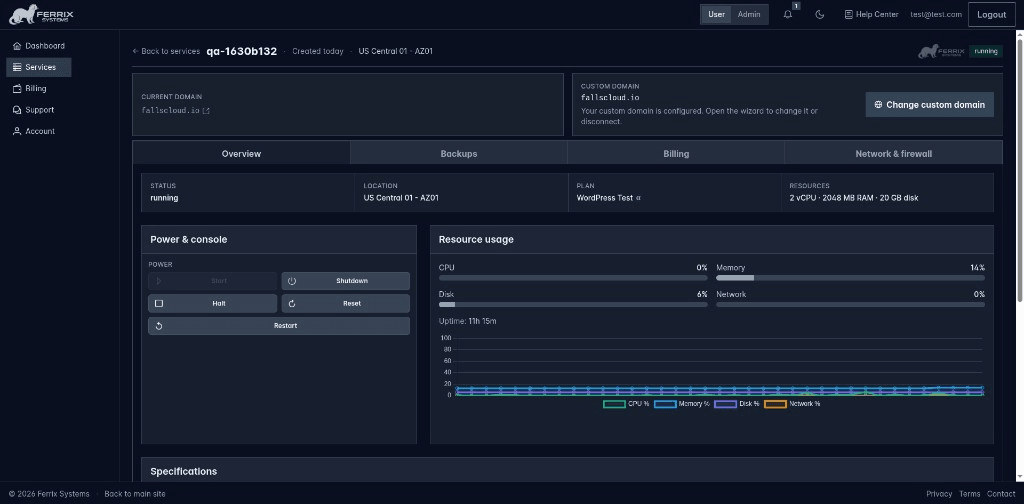Click the Reset circular arrow icon

[292, 304]
